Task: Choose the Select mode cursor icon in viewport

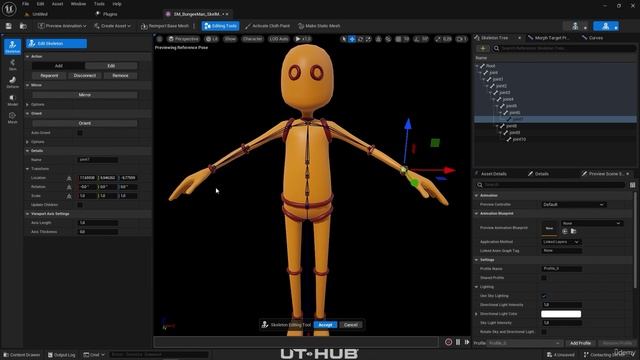Action: click(344, 39)
